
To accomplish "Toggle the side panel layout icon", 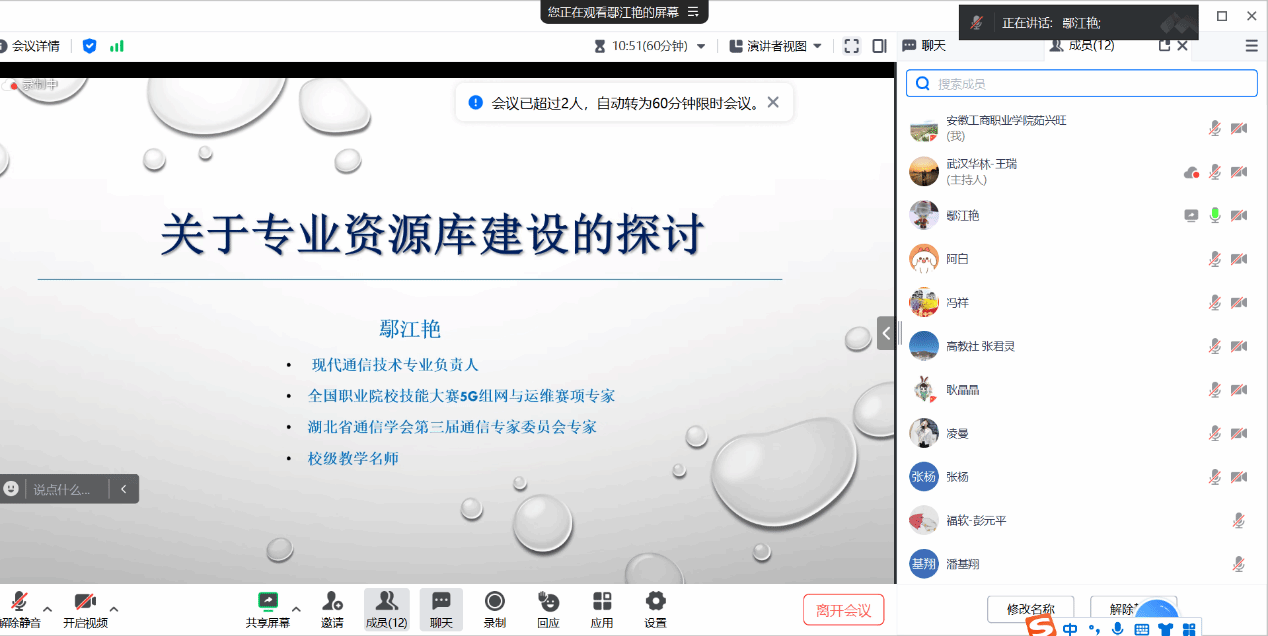I will click(x=879, y=46).
